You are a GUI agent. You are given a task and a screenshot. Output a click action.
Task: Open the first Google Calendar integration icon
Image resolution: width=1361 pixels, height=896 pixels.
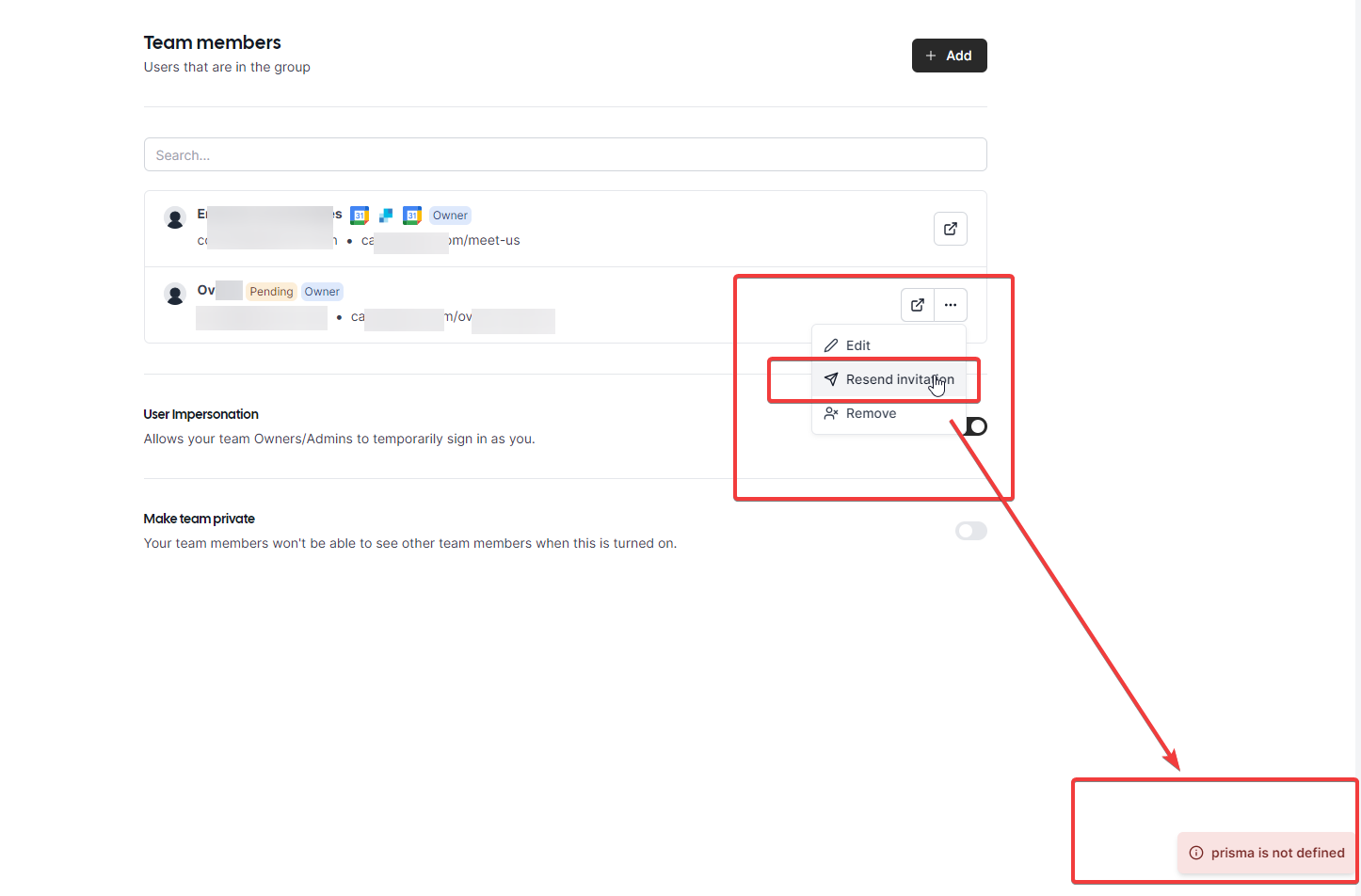(360, 215)
